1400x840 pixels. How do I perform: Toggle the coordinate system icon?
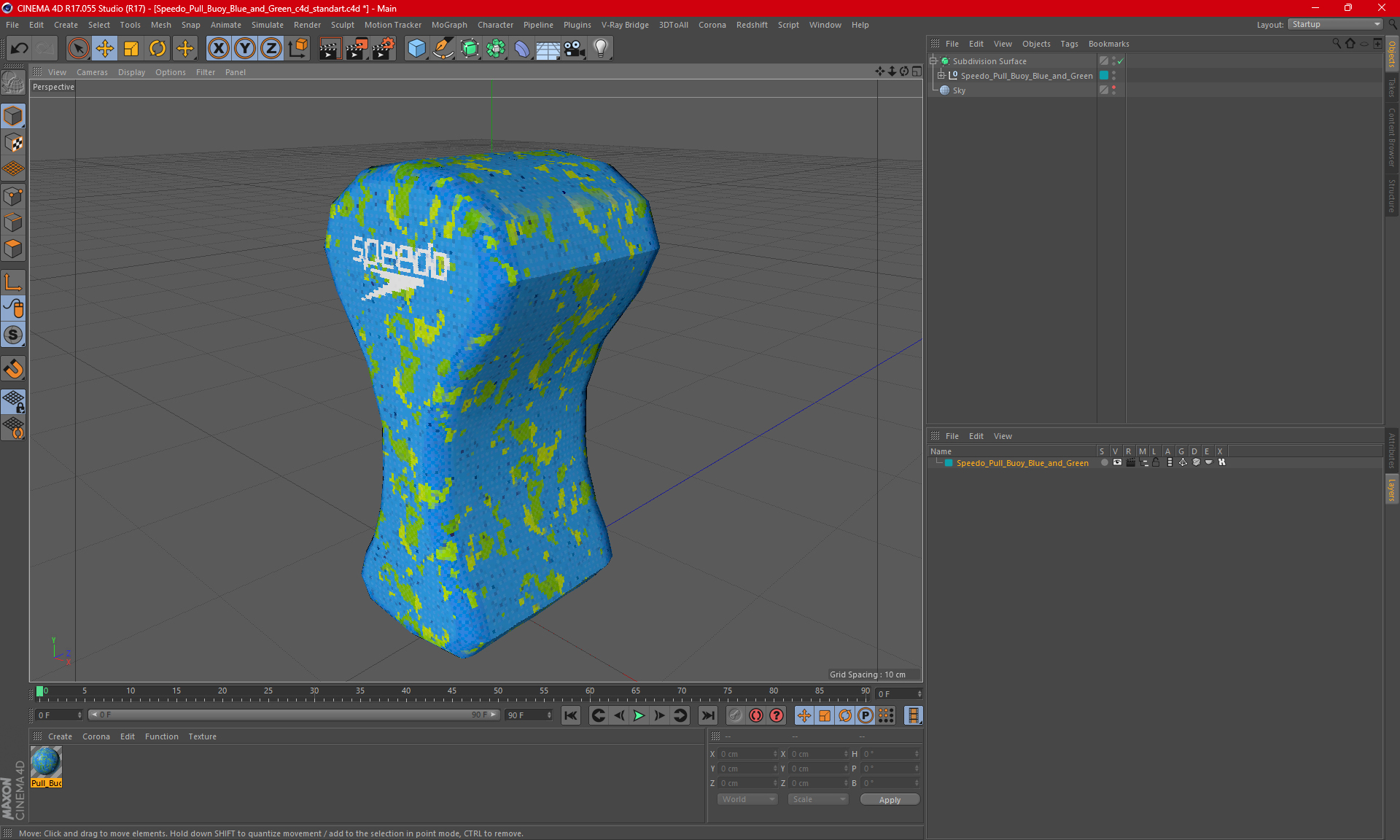(x=297, y=49)
